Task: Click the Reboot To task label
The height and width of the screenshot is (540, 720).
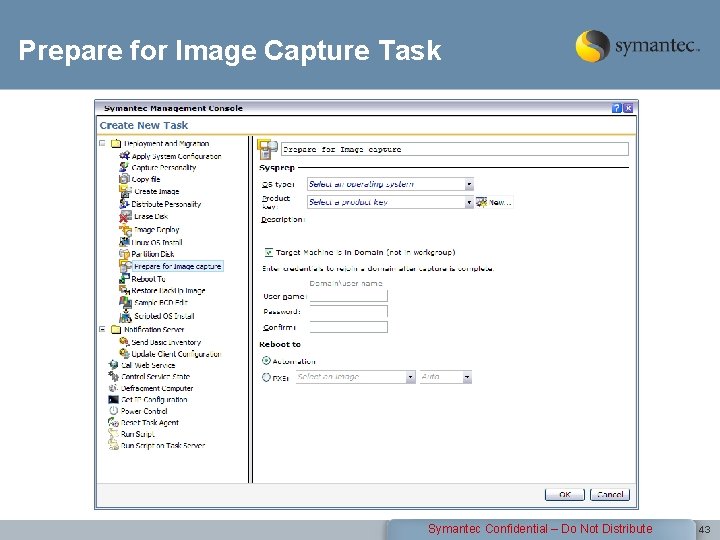Action: point(148,279)
